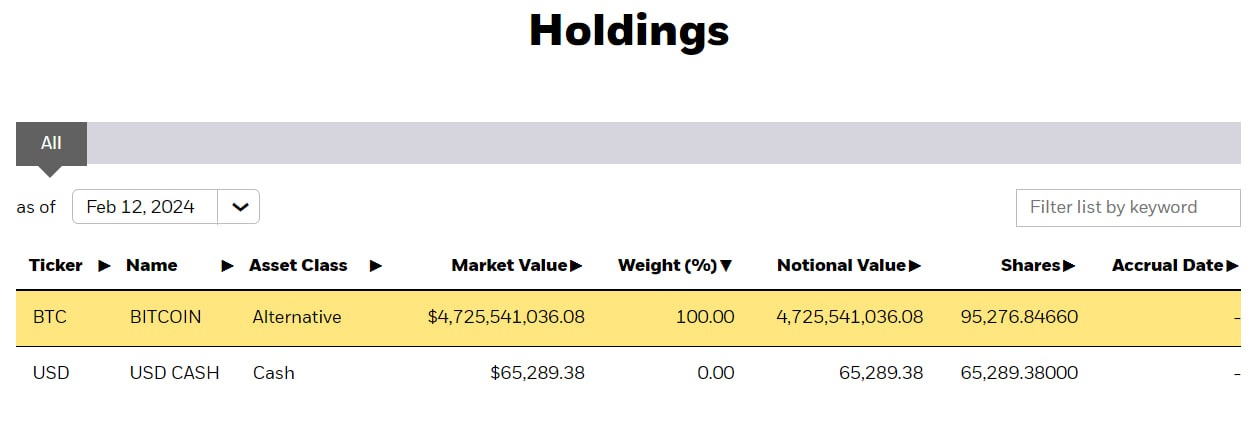The height and width of the screenshot is (439, 1259).
Task: Click the BITCOIN name cell
Action: (x=165, y=317)
